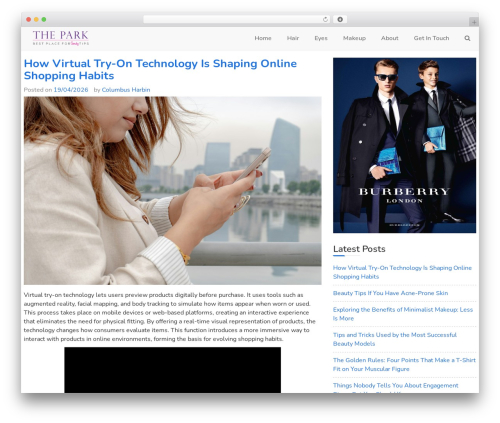Screen dimensions: 500x423
Task: Open Tips and Tricks Used by Beauty Models post
Action: [395, 339]
